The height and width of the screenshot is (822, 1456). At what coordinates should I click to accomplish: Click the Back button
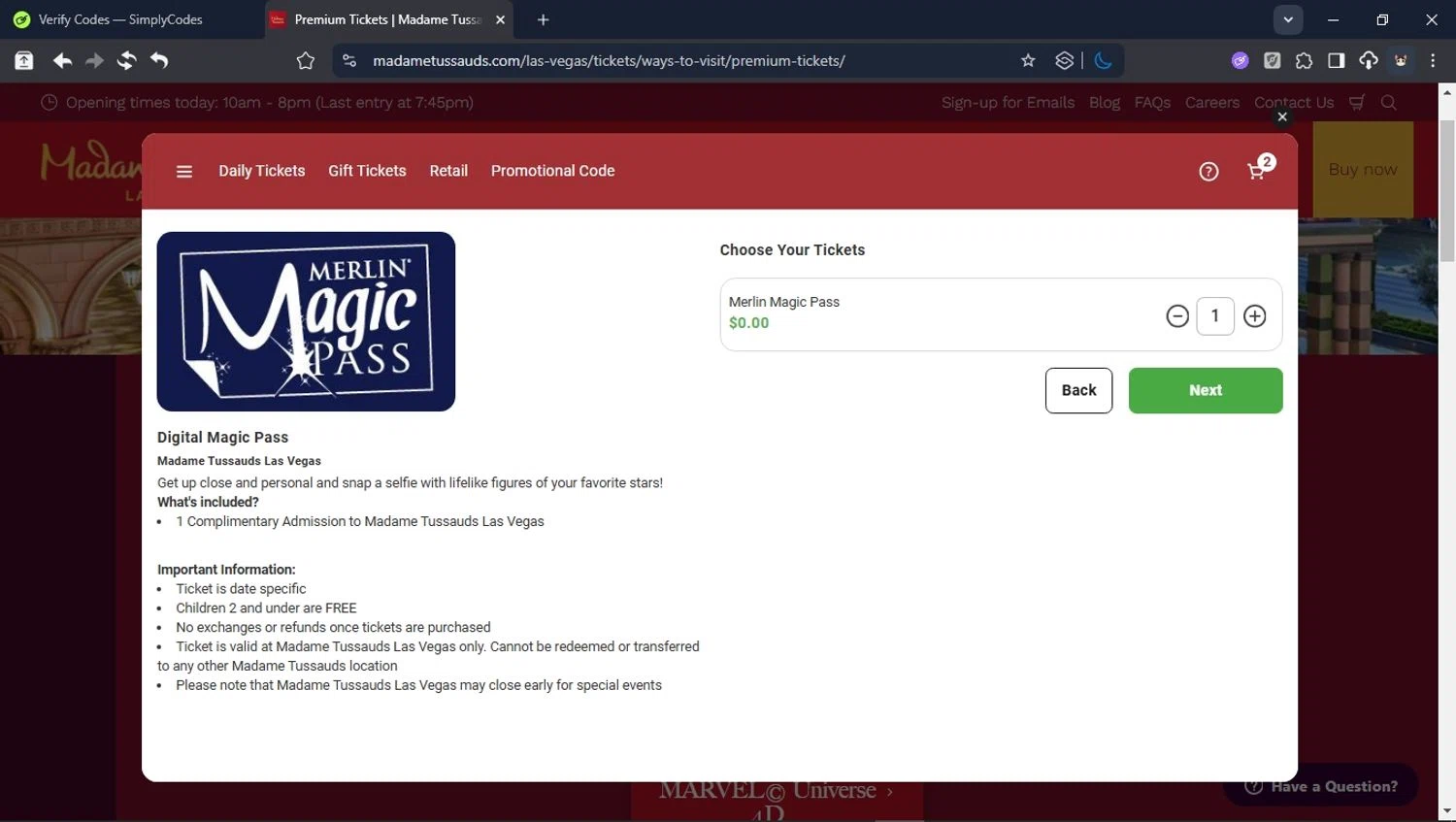click(1078, 390)
